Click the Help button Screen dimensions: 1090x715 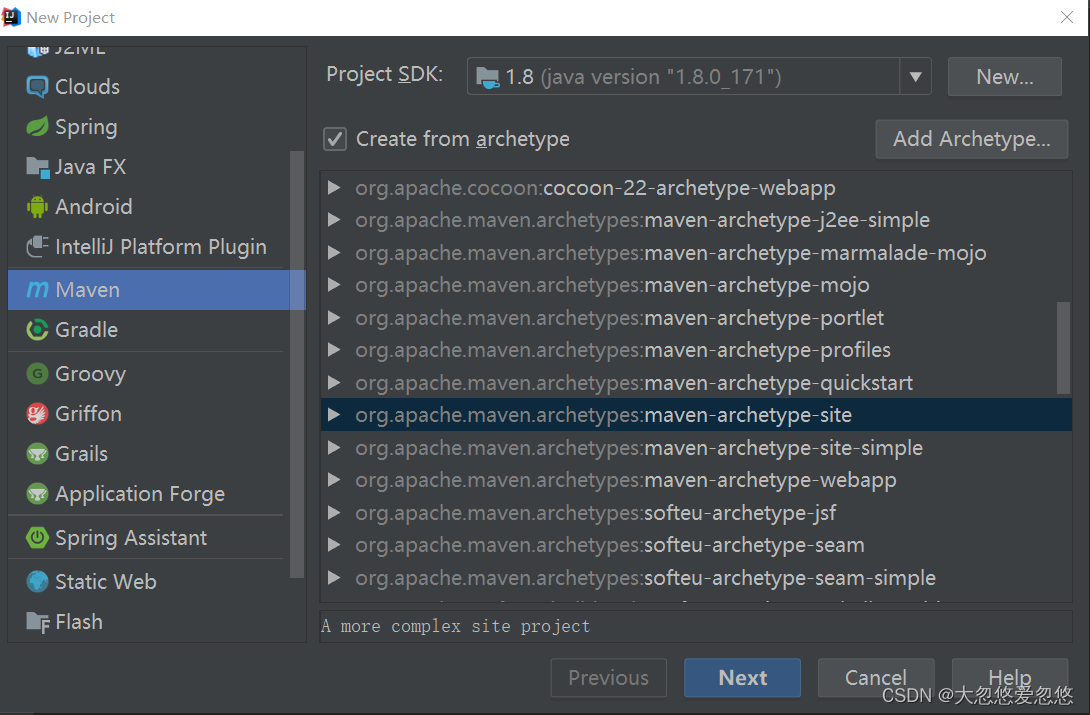coord(1009,677)
